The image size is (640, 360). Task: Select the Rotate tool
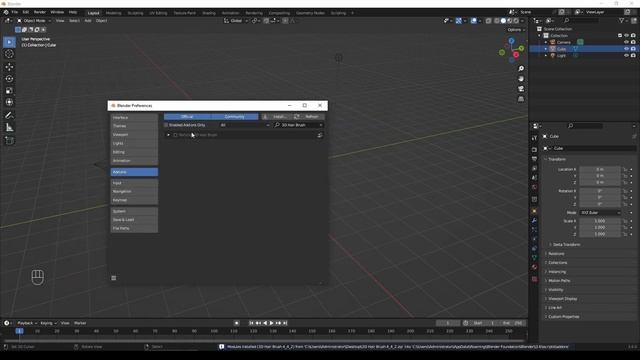[x=9, y=78]
